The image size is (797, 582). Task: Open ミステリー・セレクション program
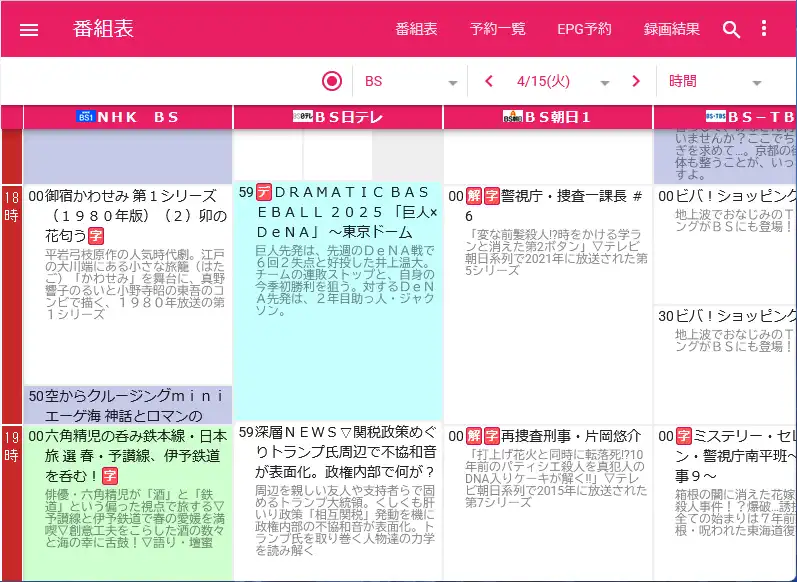tap(725, 502)
